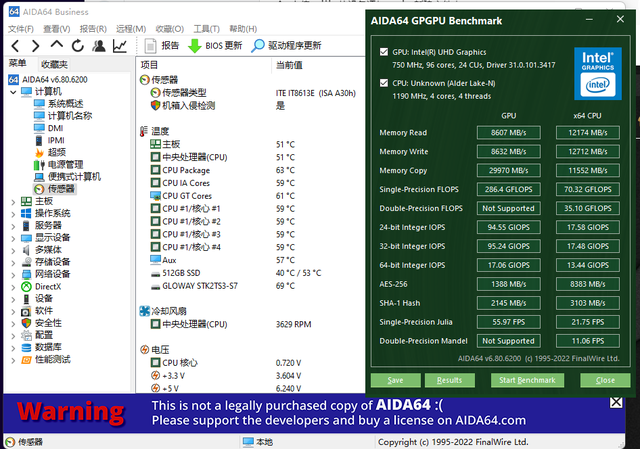Click the 显示设备 monitor icon
This screenshot has height=449, width=640.
[26, 238]
